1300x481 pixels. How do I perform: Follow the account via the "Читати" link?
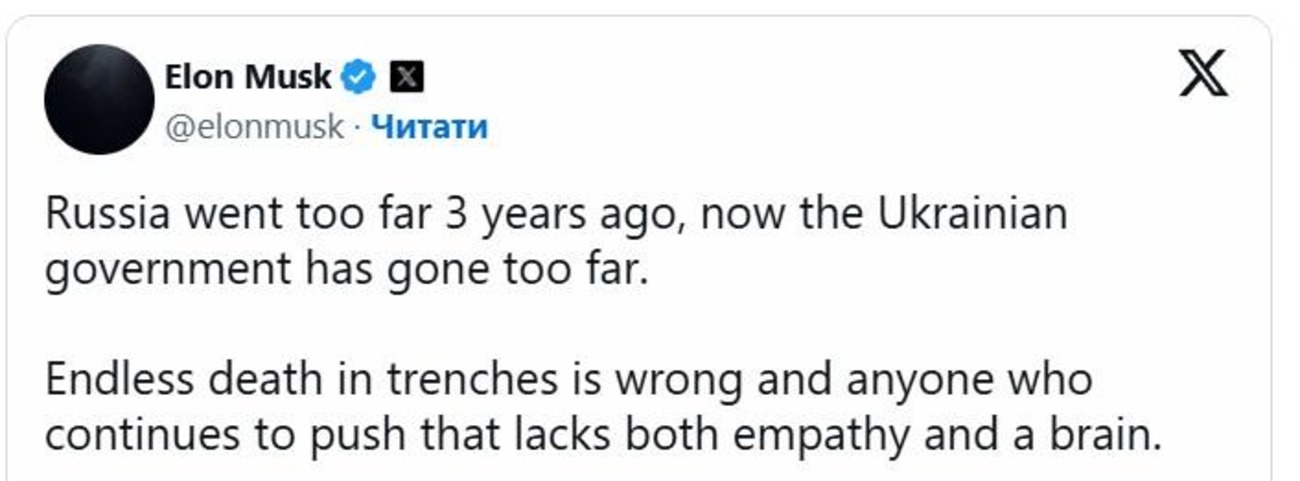tap(429, 127)
